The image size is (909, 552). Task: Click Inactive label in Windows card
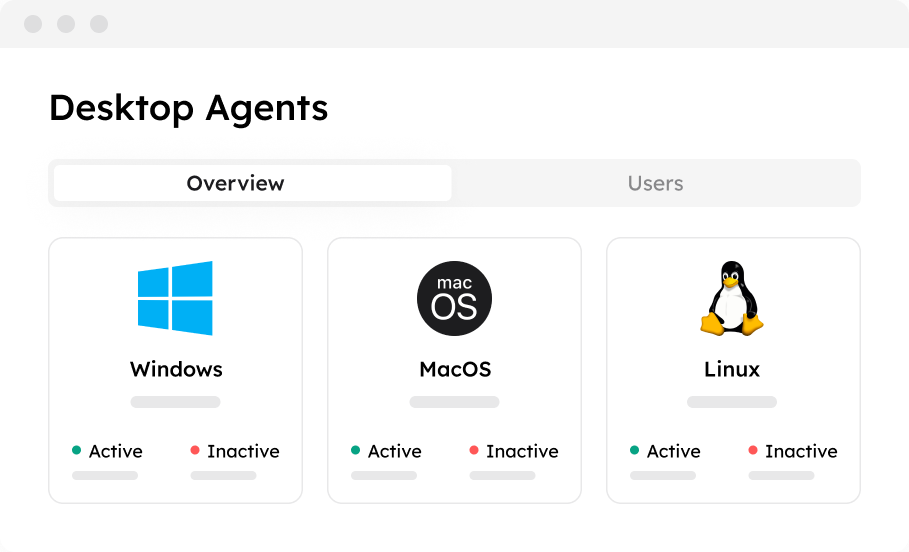243,451
